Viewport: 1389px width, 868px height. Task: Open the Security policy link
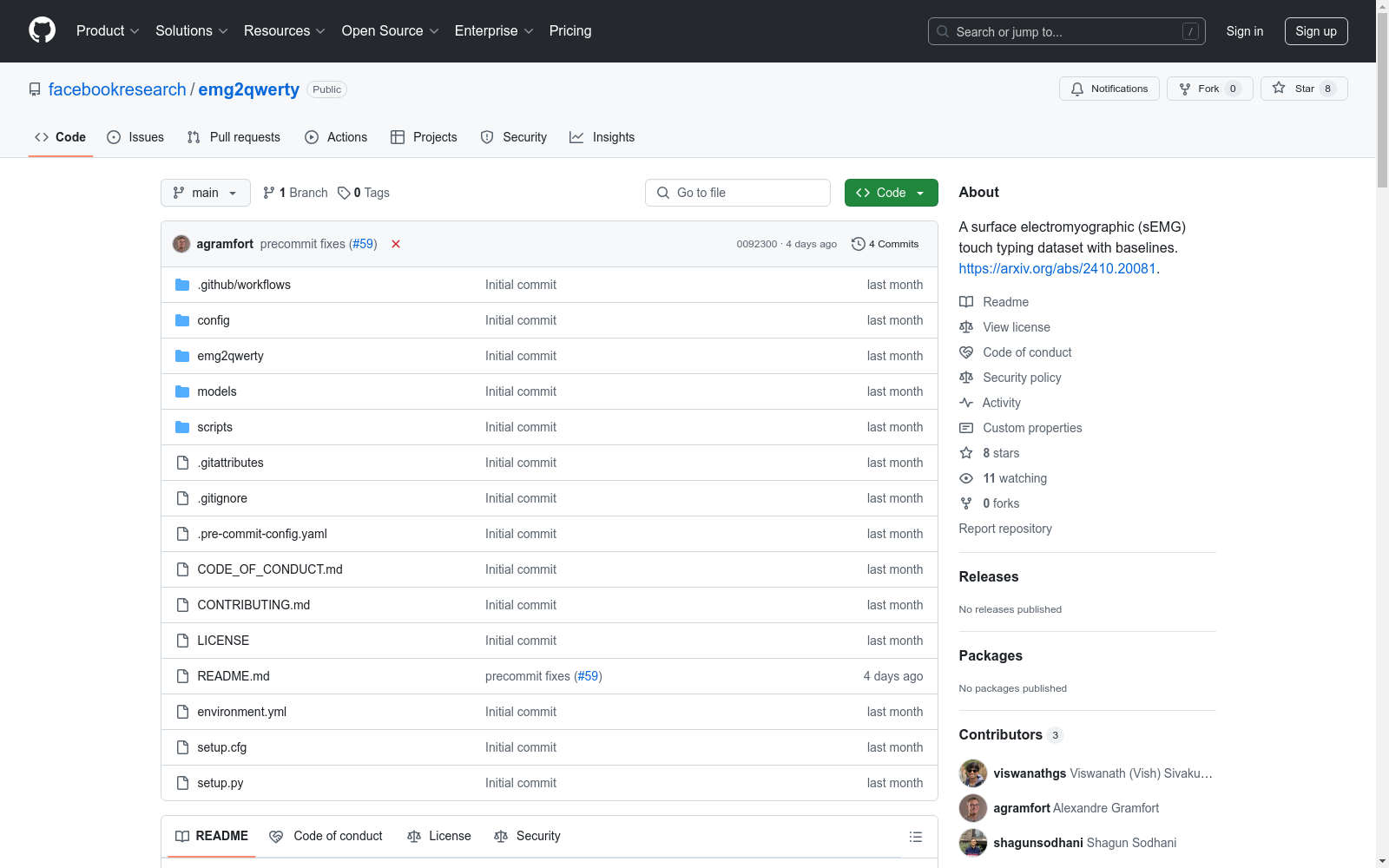click(1022, 378)
